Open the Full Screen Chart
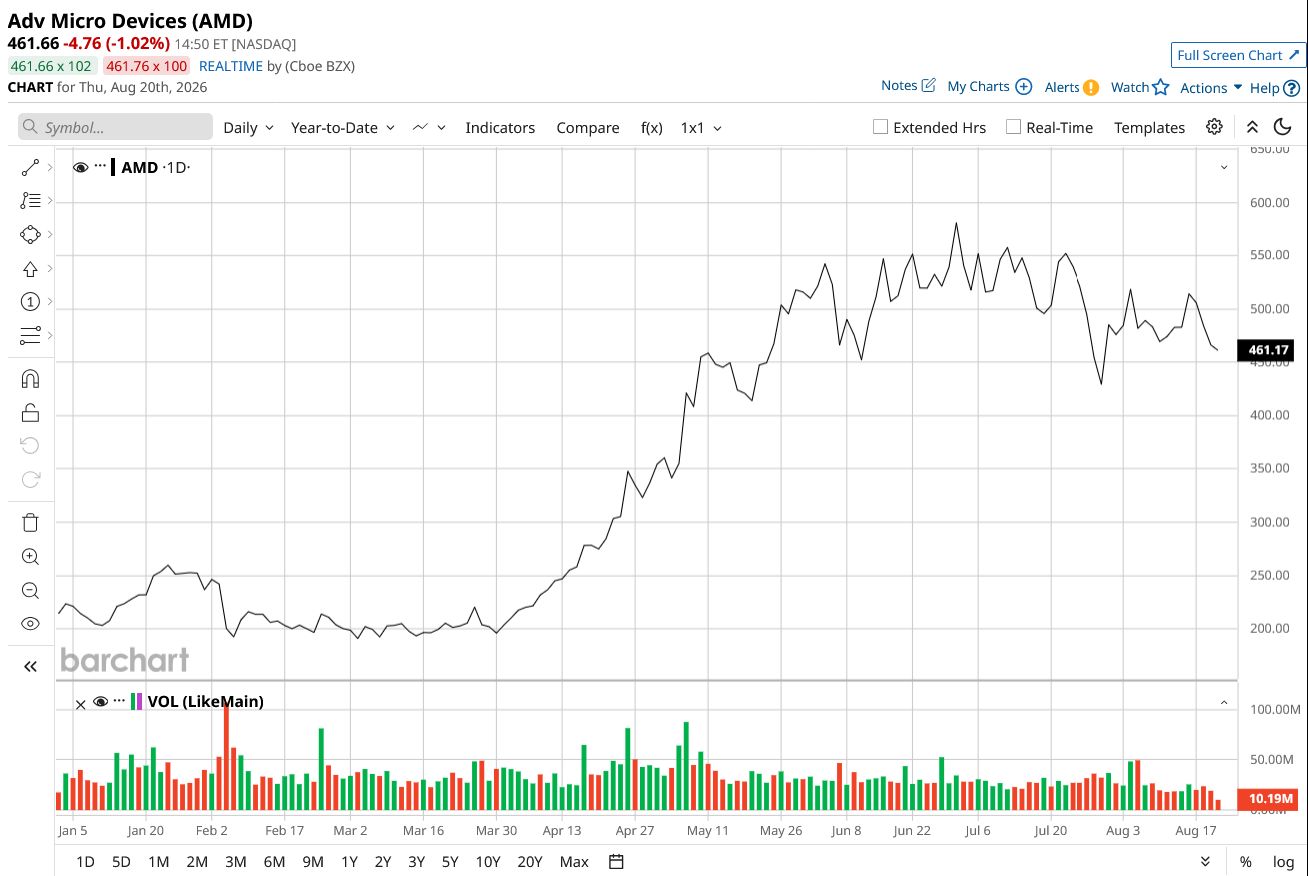Image resolution: width=1308 pixels, height=876 pixels. click(x=1238, y=55)
